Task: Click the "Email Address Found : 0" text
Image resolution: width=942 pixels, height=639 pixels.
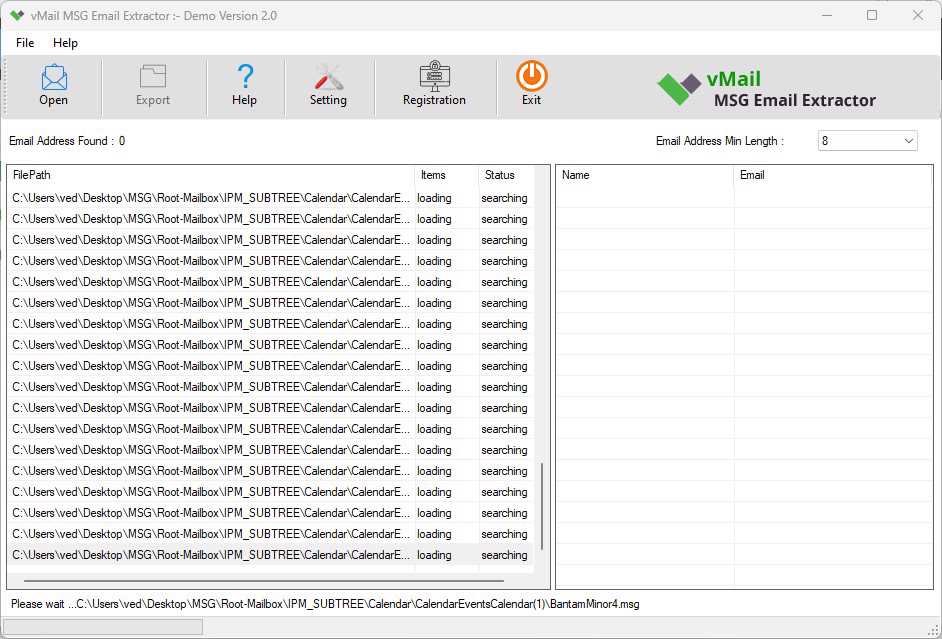Action: (x=67, y=141)
